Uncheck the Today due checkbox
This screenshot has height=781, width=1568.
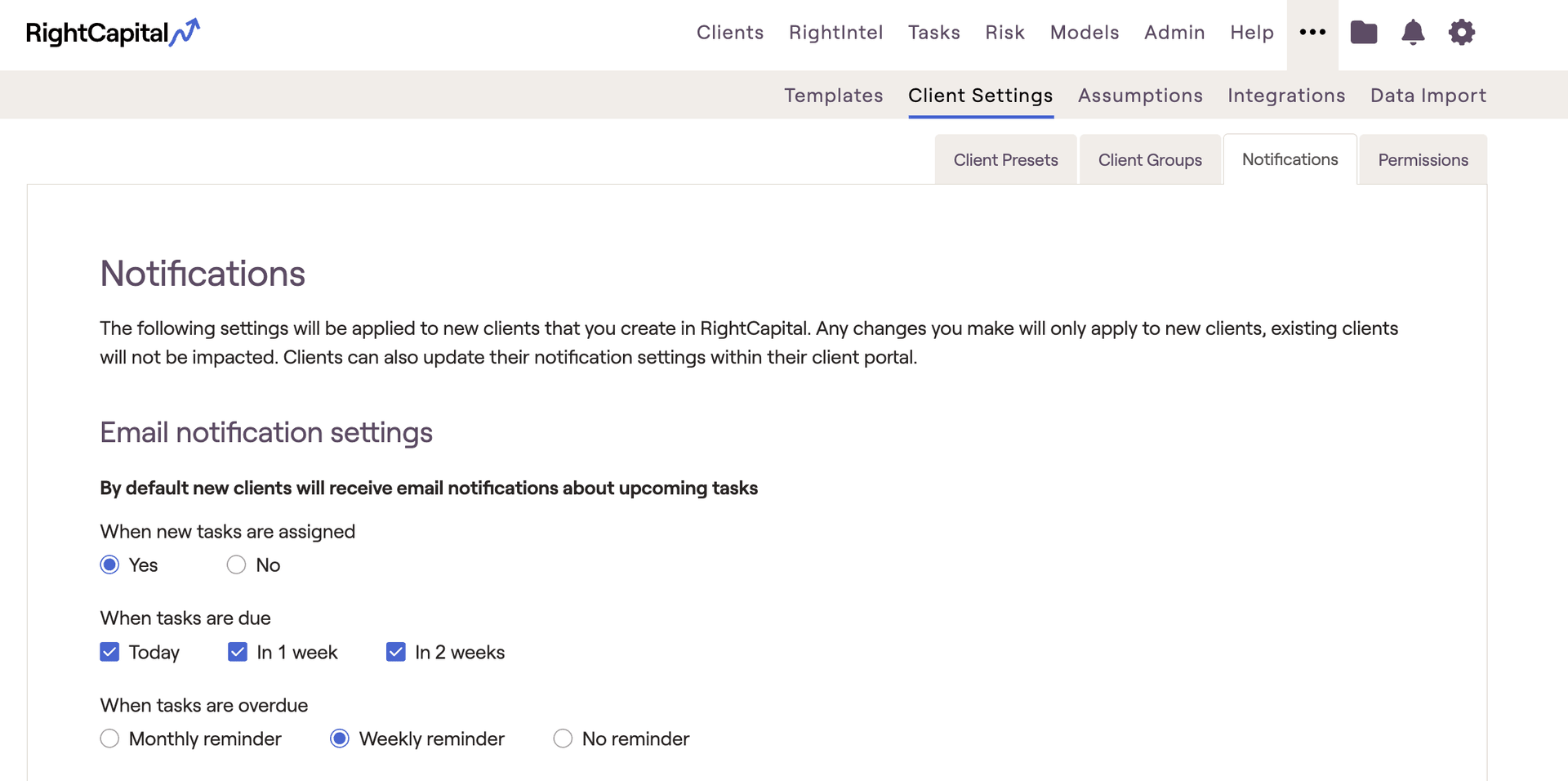pyautogui.click(x=109, y=652)
